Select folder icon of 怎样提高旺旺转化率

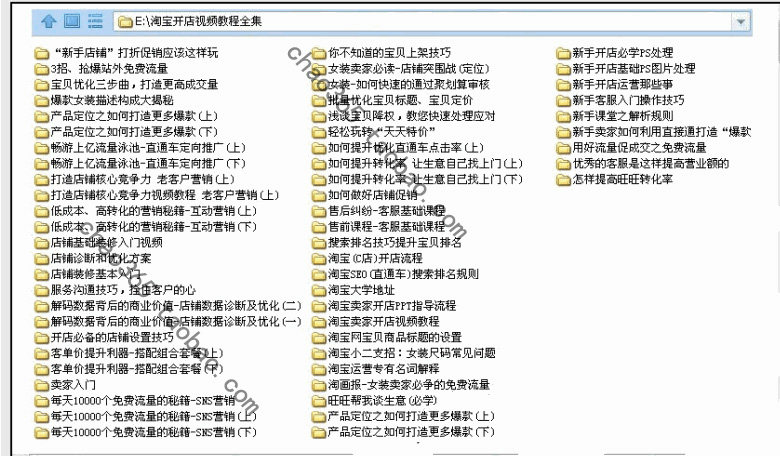coord(563,180)
